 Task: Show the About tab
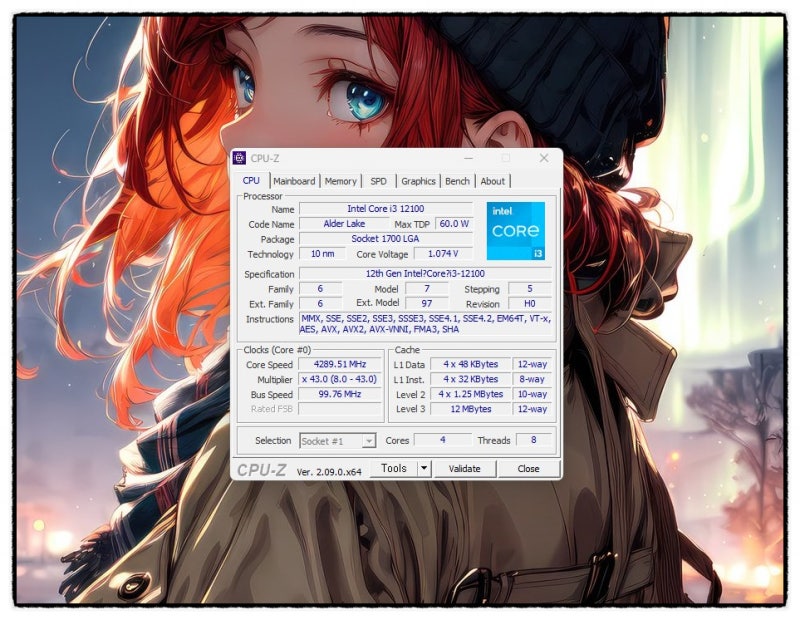[492, 181]
